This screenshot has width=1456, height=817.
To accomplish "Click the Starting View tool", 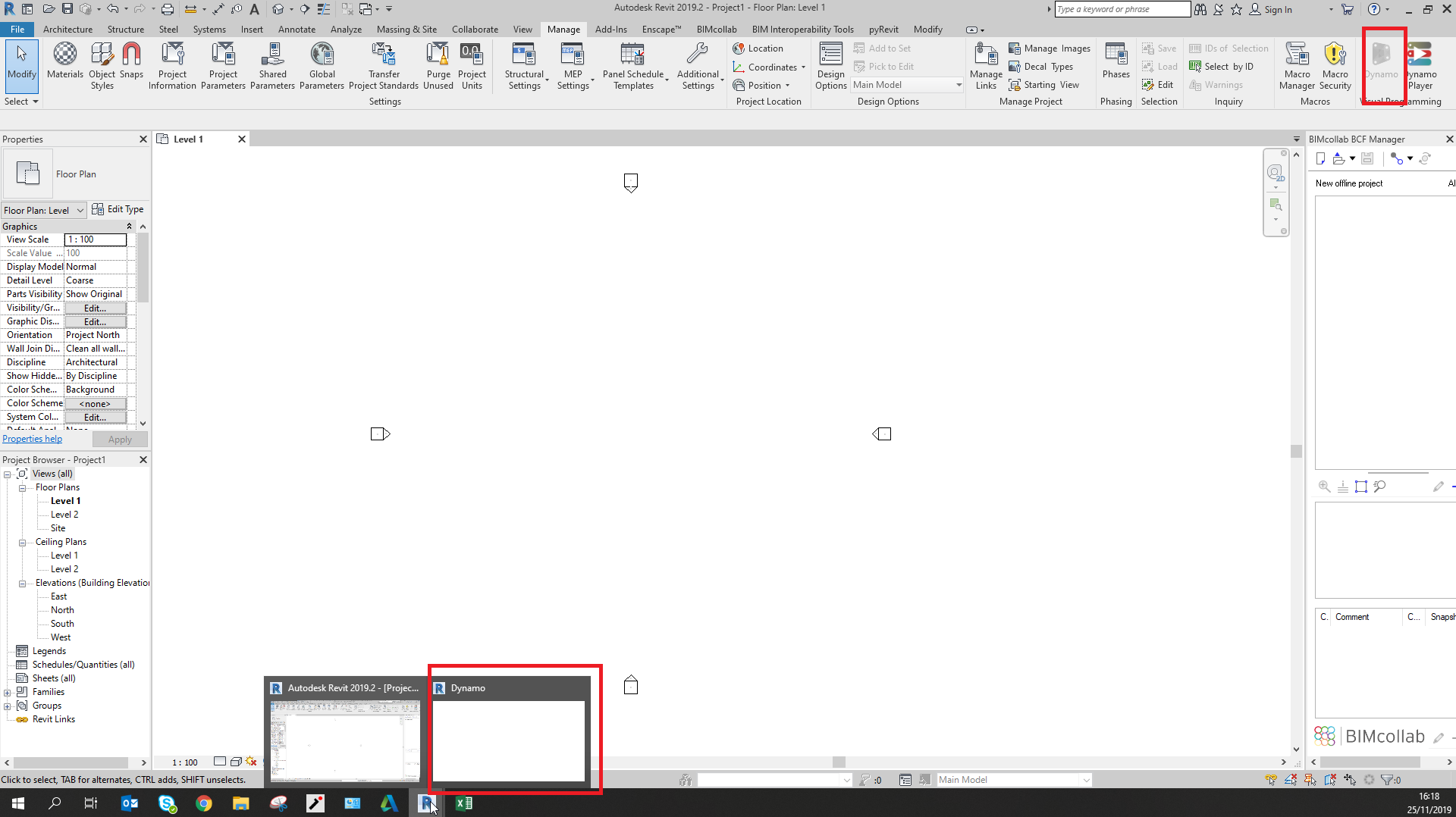I will [x=1043, y=85].
